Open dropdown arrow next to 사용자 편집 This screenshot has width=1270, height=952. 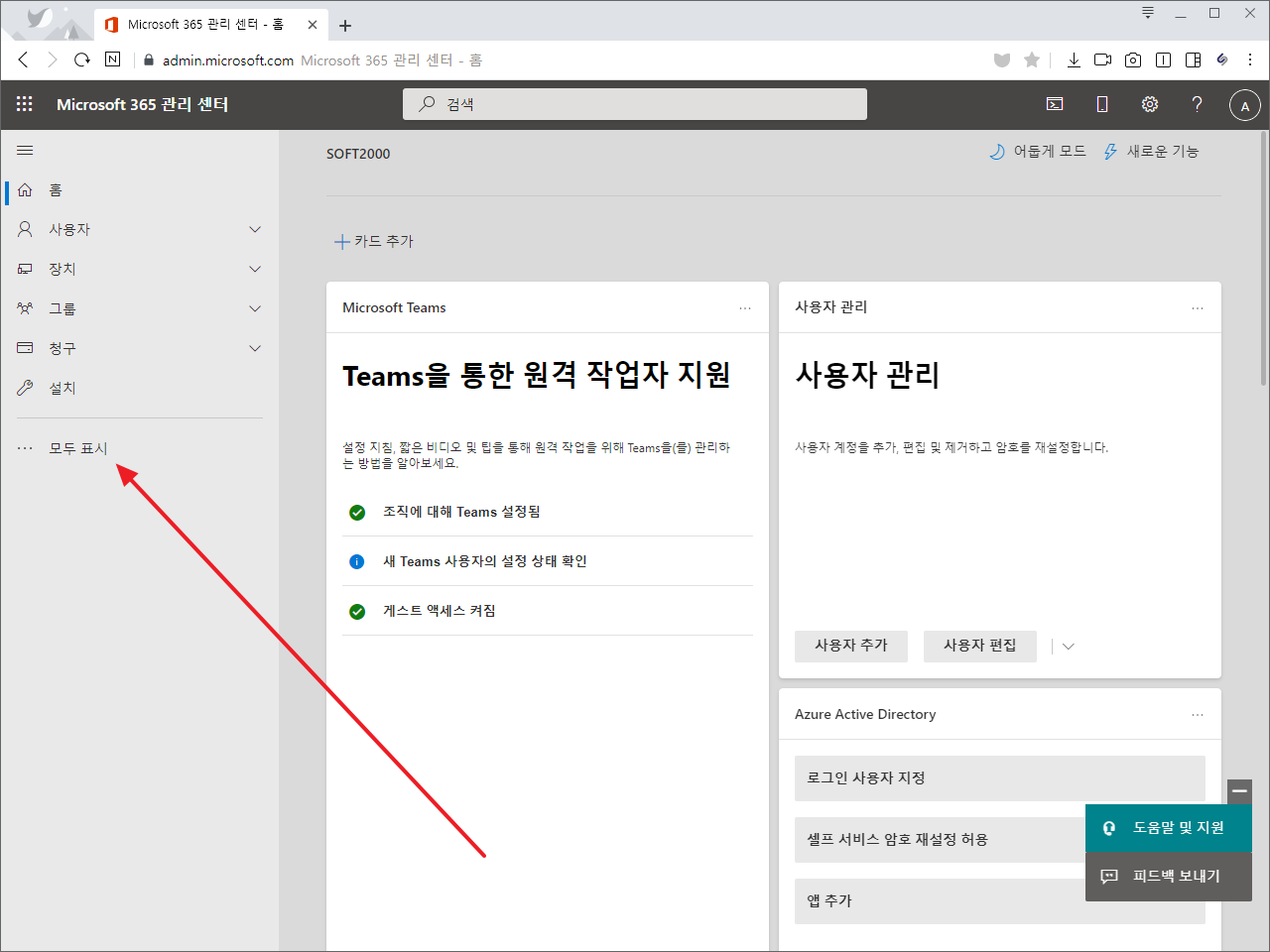tap(1069, 647)
